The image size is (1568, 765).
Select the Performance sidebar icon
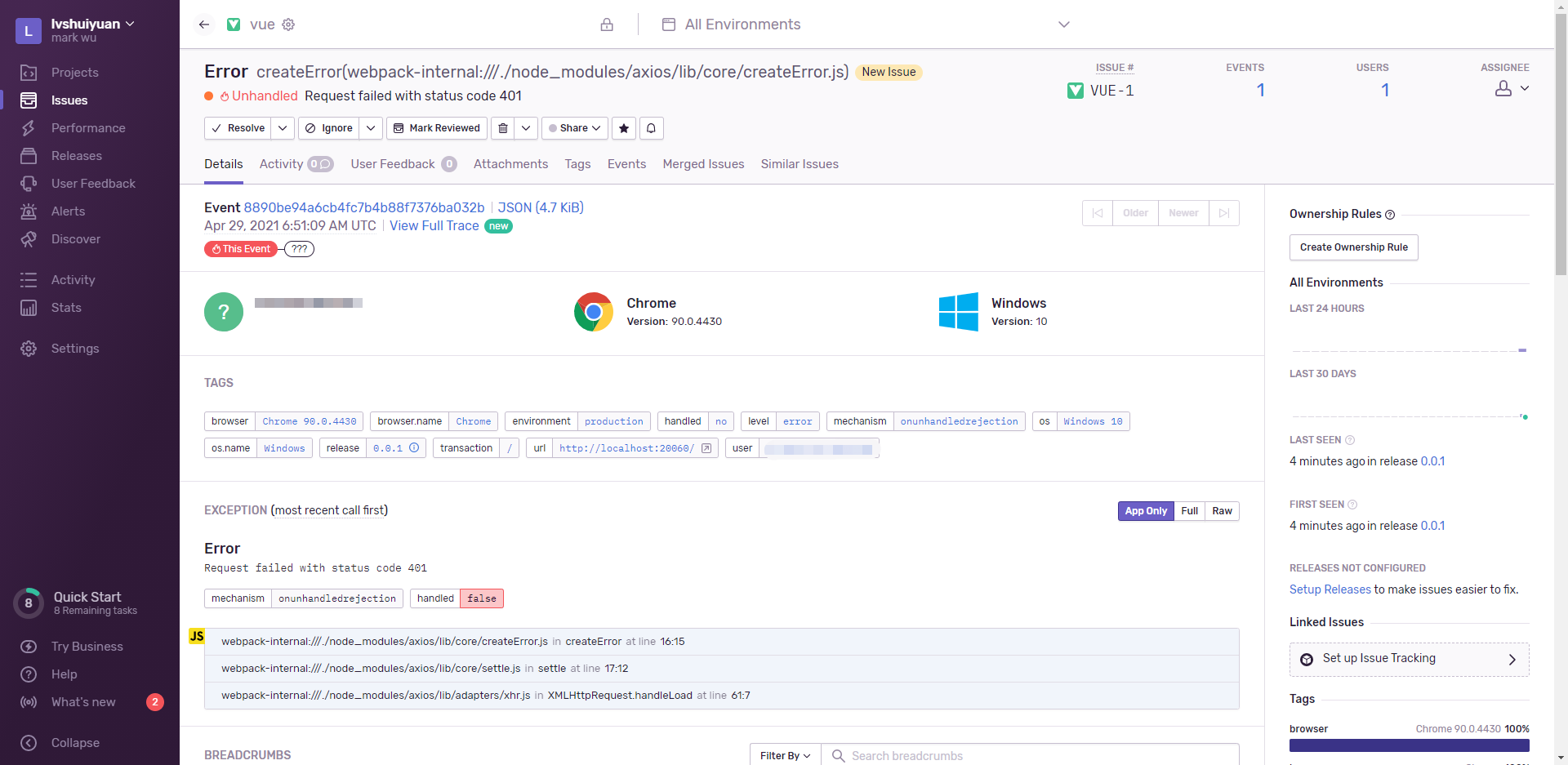(29, 128)
